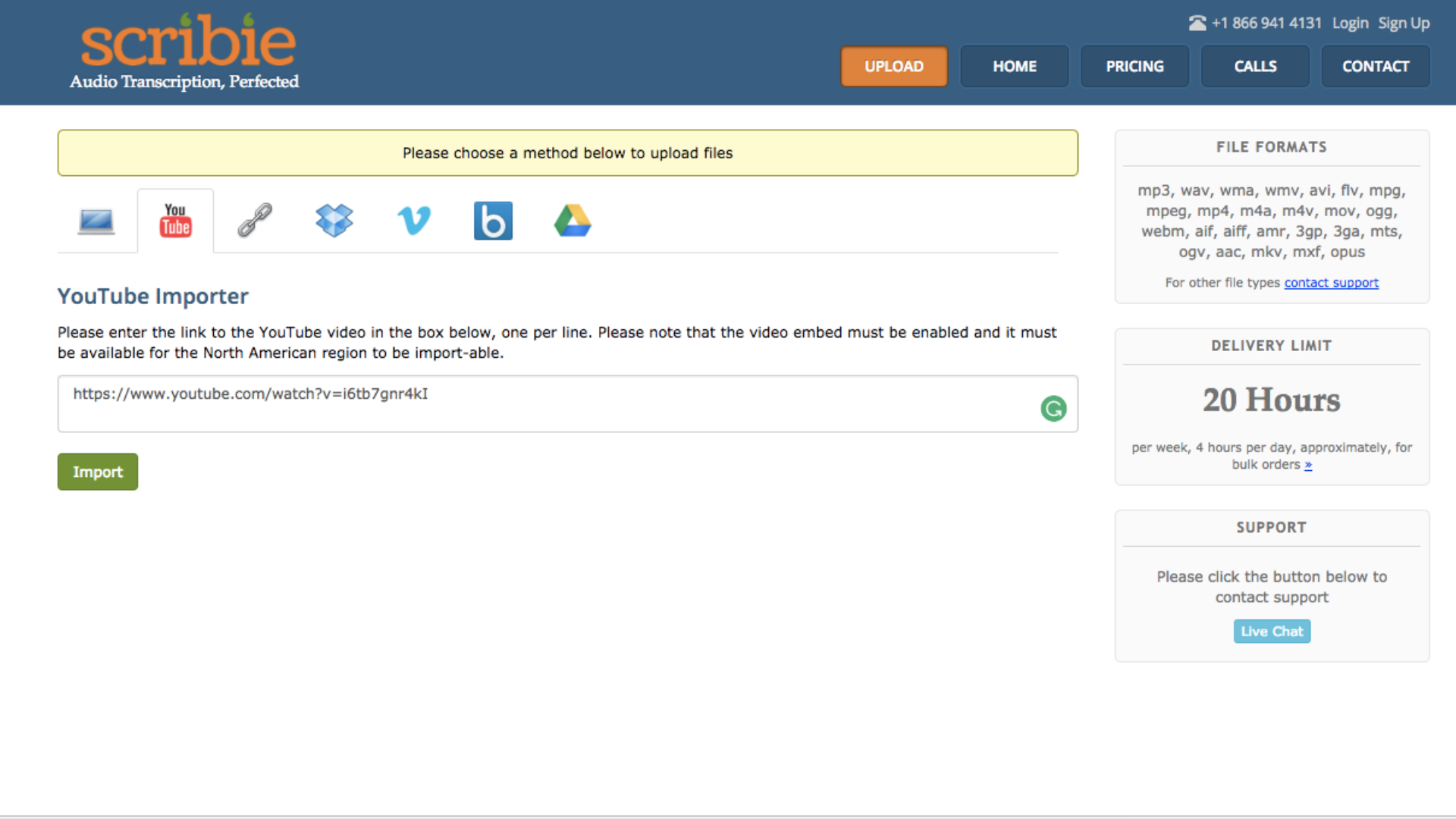Select the YouTube importer tab
This screenshot has height=819, width=1456.
[x=175, y=221]
